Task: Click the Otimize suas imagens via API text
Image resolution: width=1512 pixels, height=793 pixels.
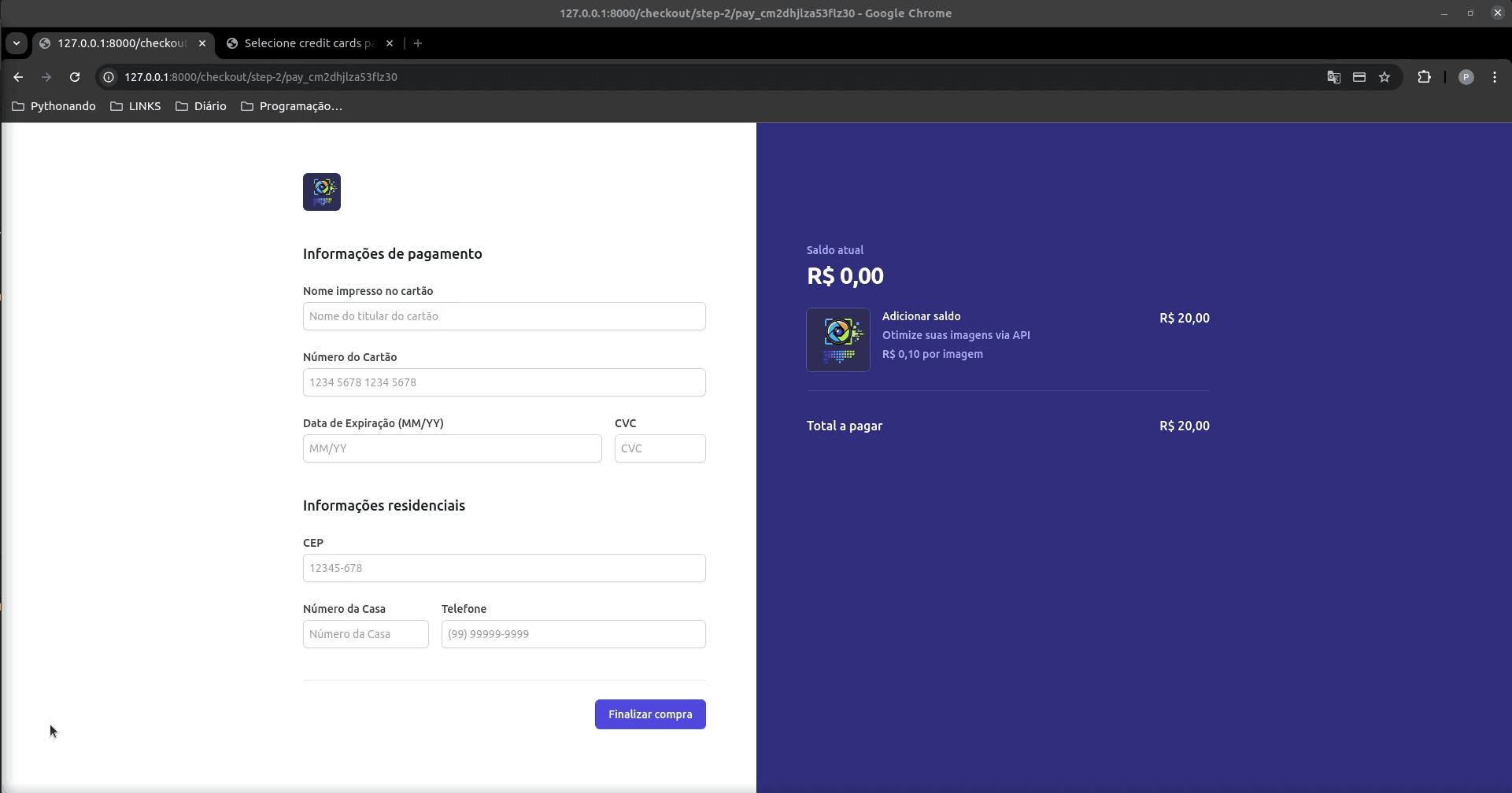Action: point(956,335)
